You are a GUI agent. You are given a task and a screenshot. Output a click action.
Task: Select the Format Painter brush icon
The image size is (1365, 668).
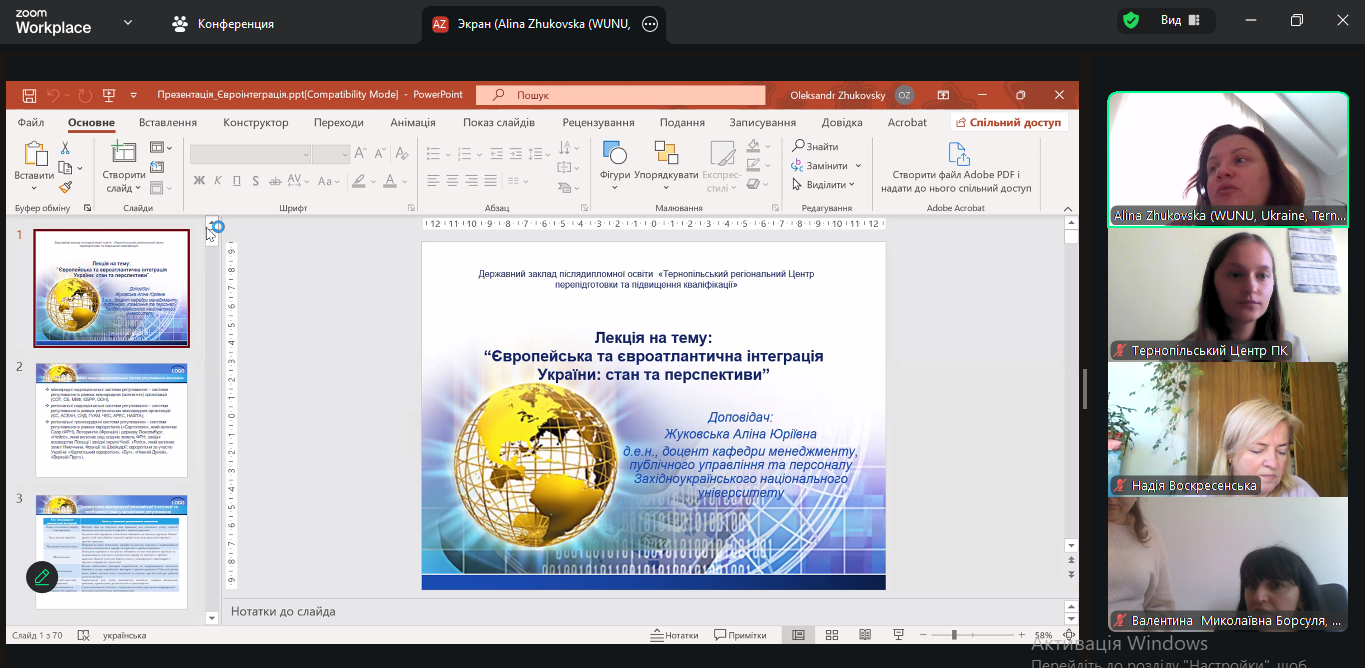(65, 186)
